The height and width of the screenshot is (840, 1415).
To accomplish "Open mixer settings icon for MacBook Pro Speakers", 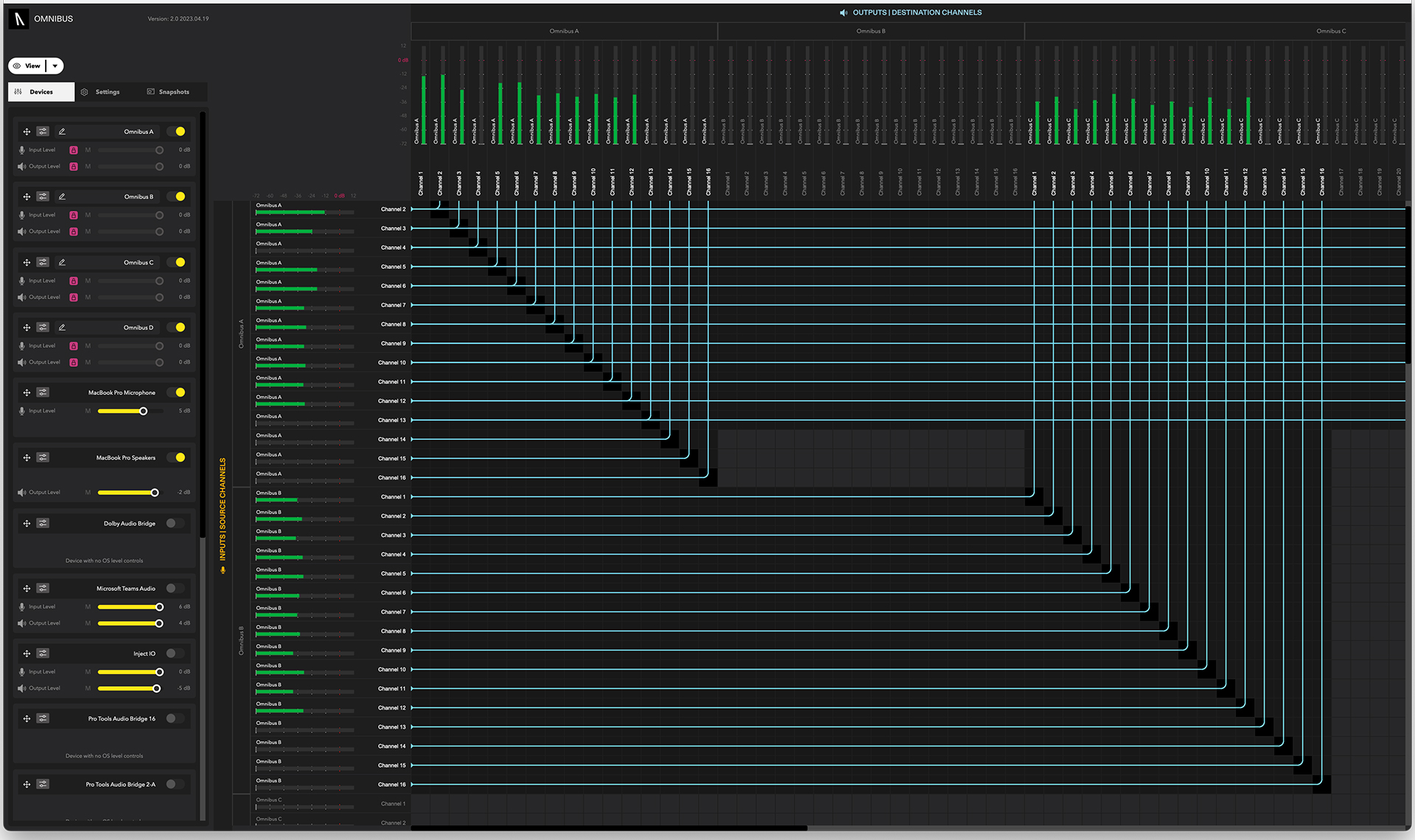I will tap(43, 458).
